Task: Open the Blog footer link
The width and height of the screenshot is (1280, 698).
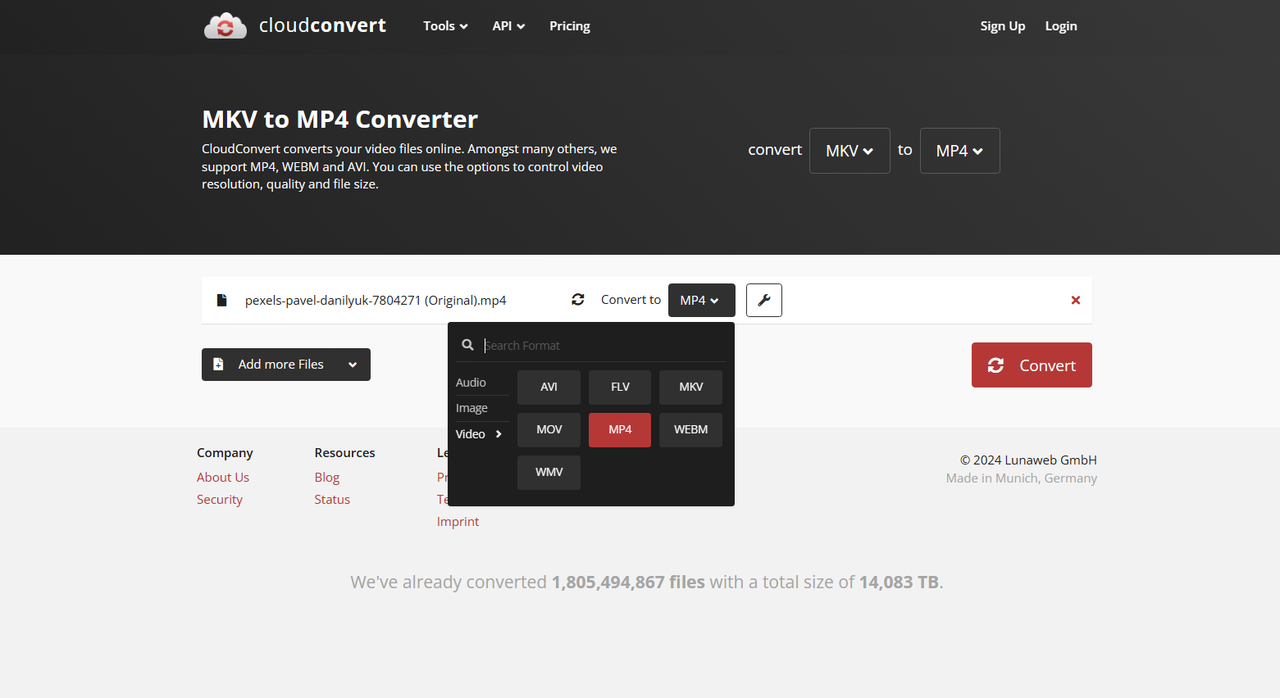Action: click(x=327, y=477)
